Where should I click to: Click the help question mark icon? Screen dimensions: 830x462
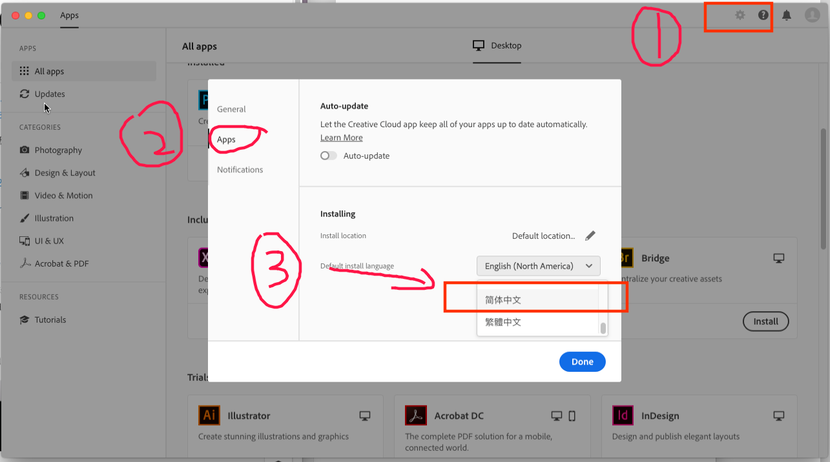tap(763, 15)
